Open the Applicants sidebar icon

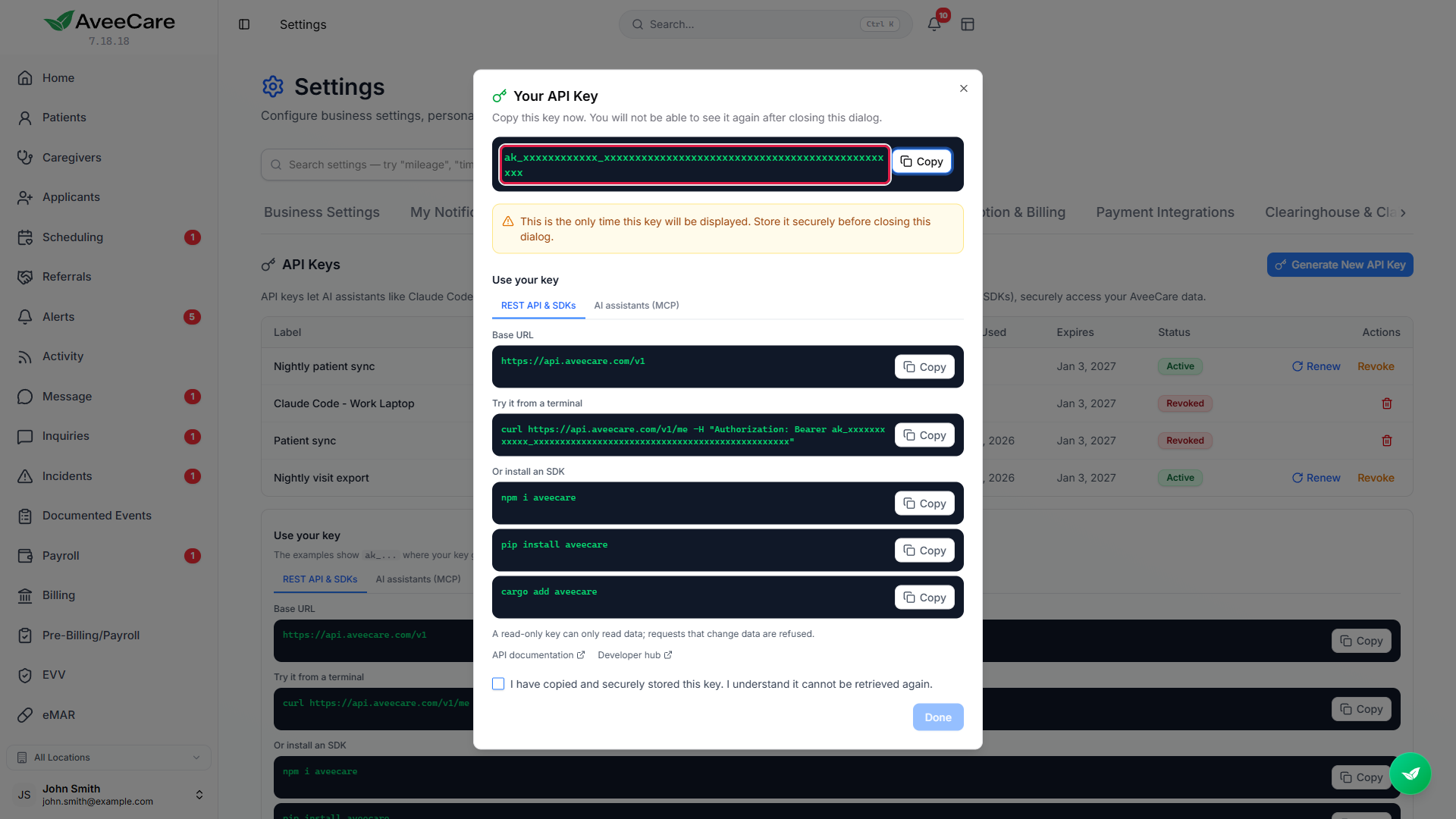coord(25,197)
